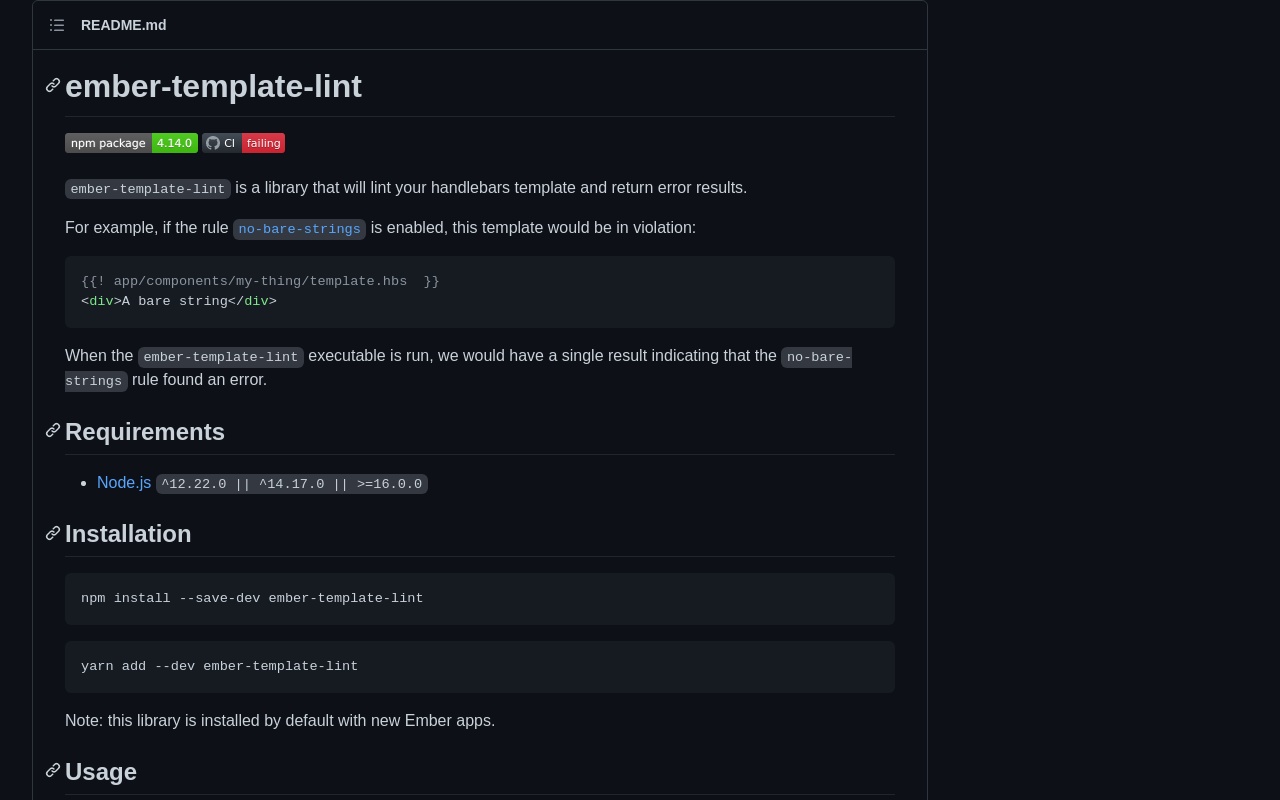Click the Usage heading text
Screen dimensions: 1280x800
[x=101, y=772]
